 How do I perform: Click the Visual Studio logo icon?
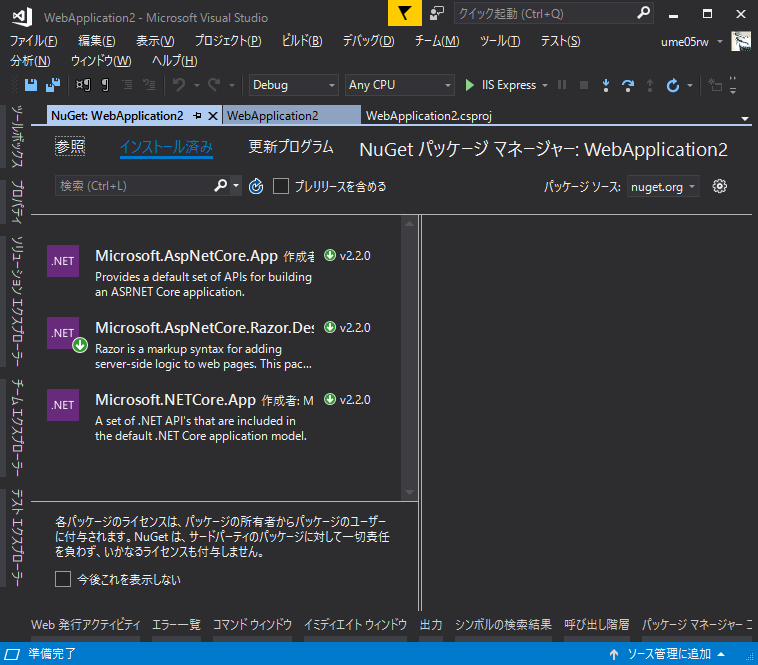point(22,17)
